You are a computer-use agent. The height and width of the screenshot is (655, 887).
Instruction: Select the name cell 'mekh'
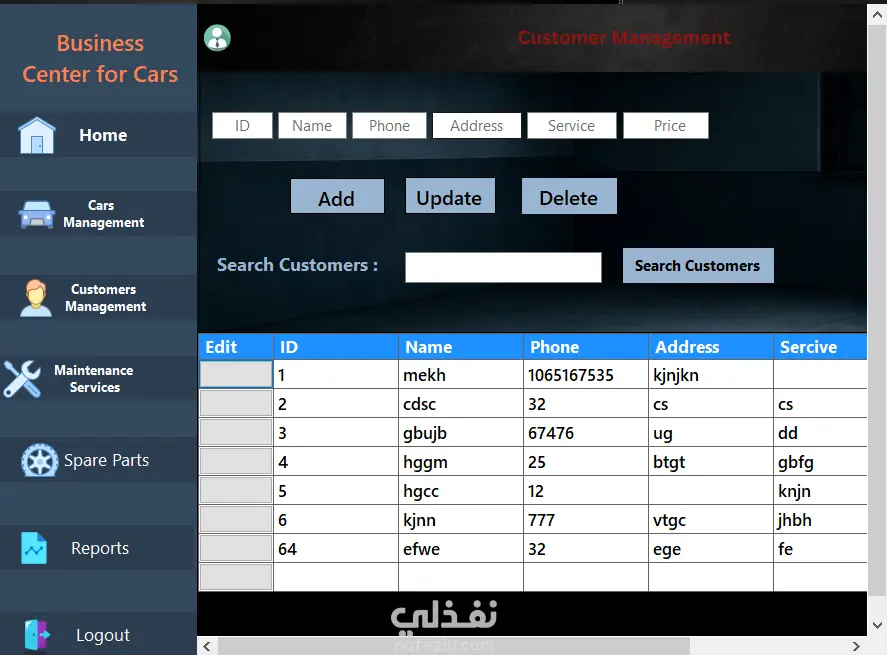tap(461, 374)
